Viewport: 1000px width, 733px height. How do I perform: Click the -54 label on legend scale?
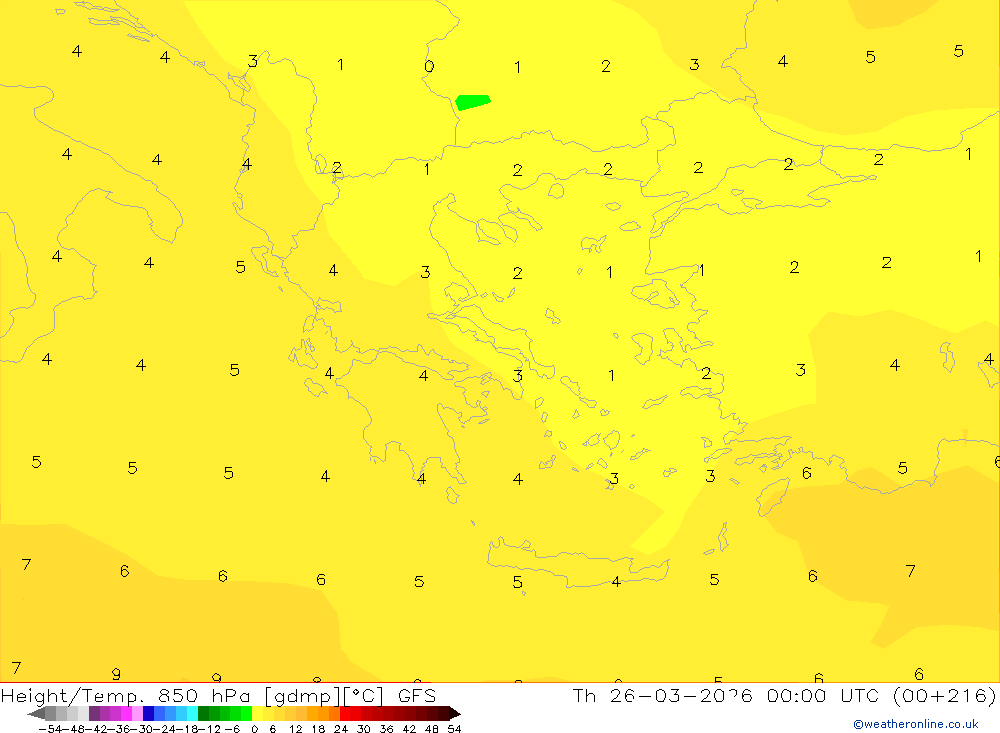coord(50,729)
